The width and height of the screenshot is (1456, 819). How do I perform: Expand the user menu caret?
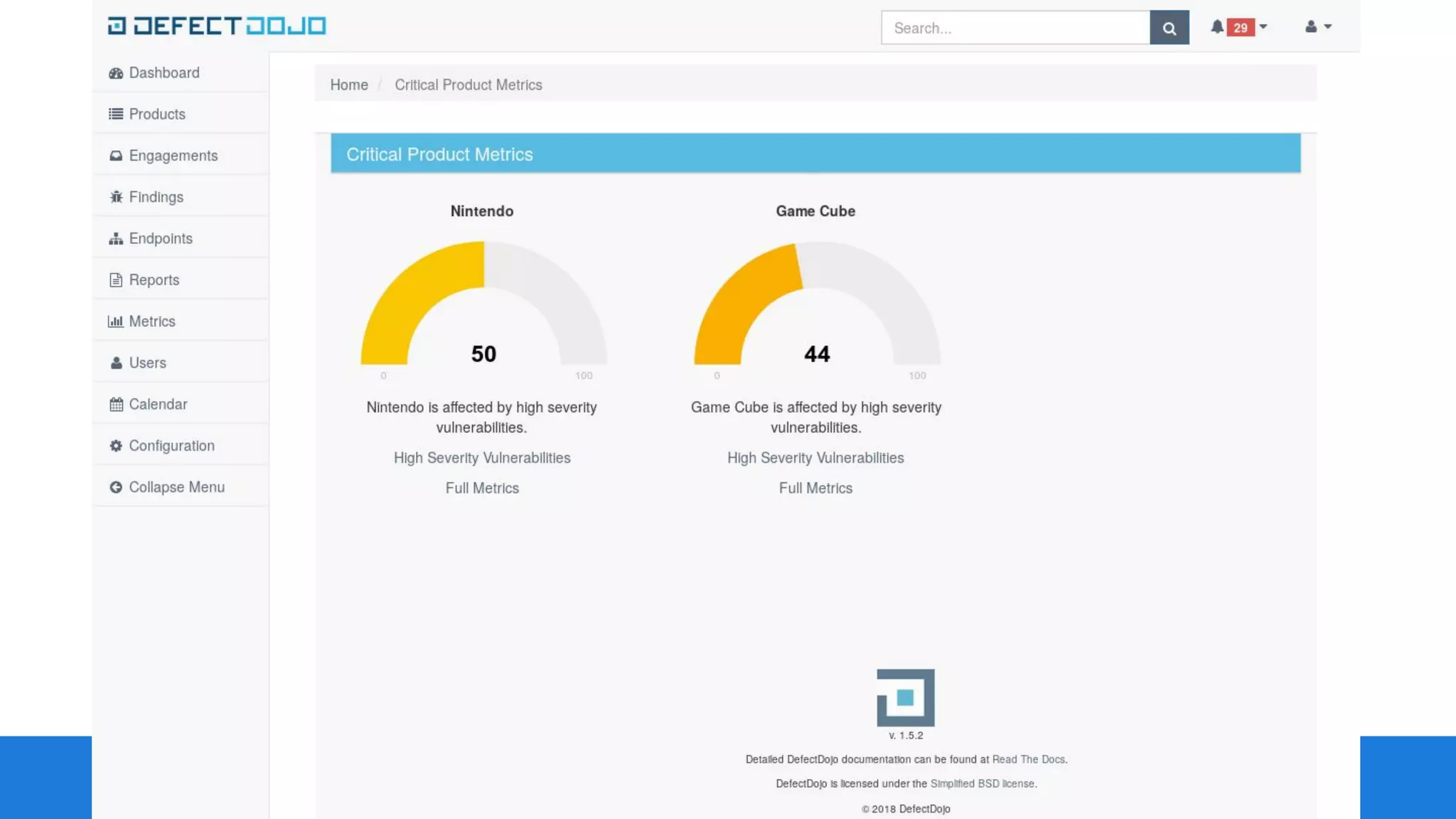click(x=1328, y=27)
